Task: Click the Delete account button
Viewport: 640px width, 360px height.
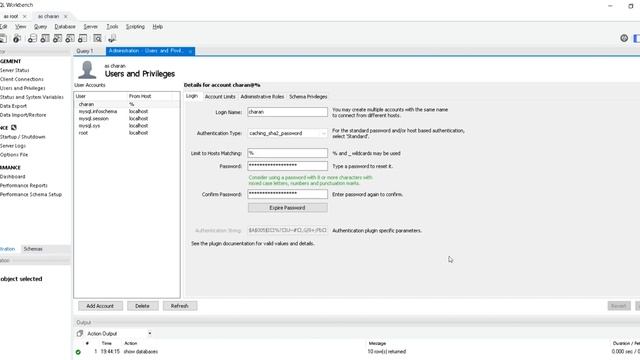Action: pyautogui.click(x=142, y=306)
